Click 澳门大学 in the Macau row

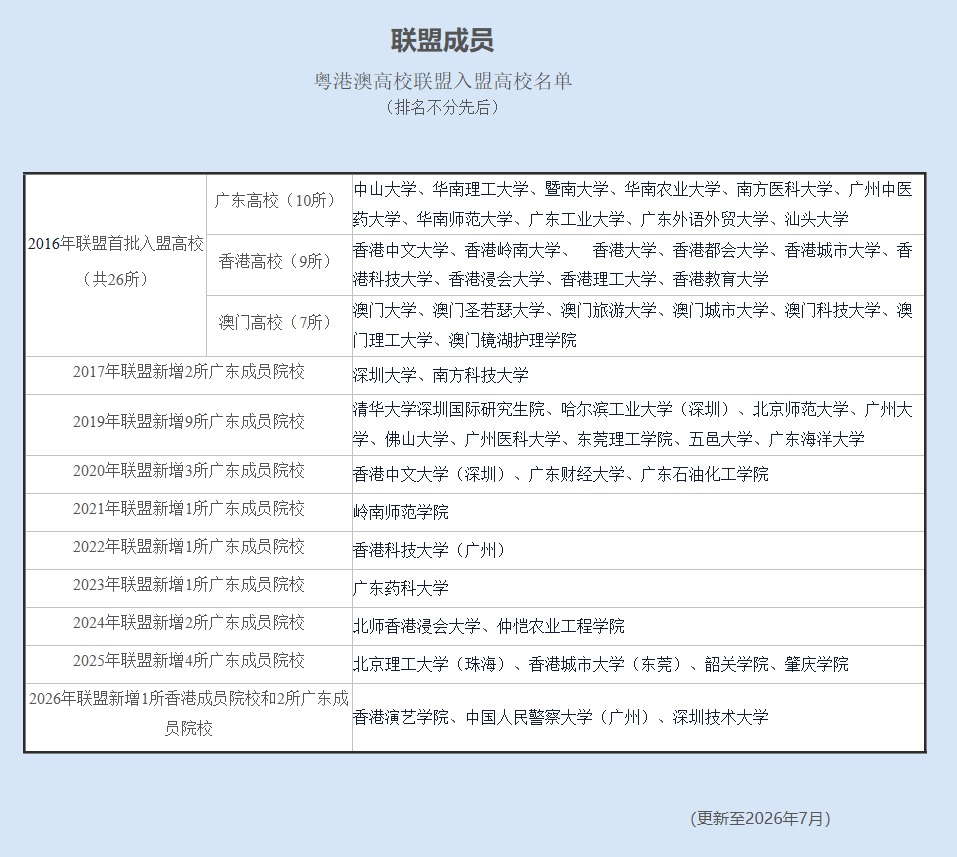tap(385, 311)
